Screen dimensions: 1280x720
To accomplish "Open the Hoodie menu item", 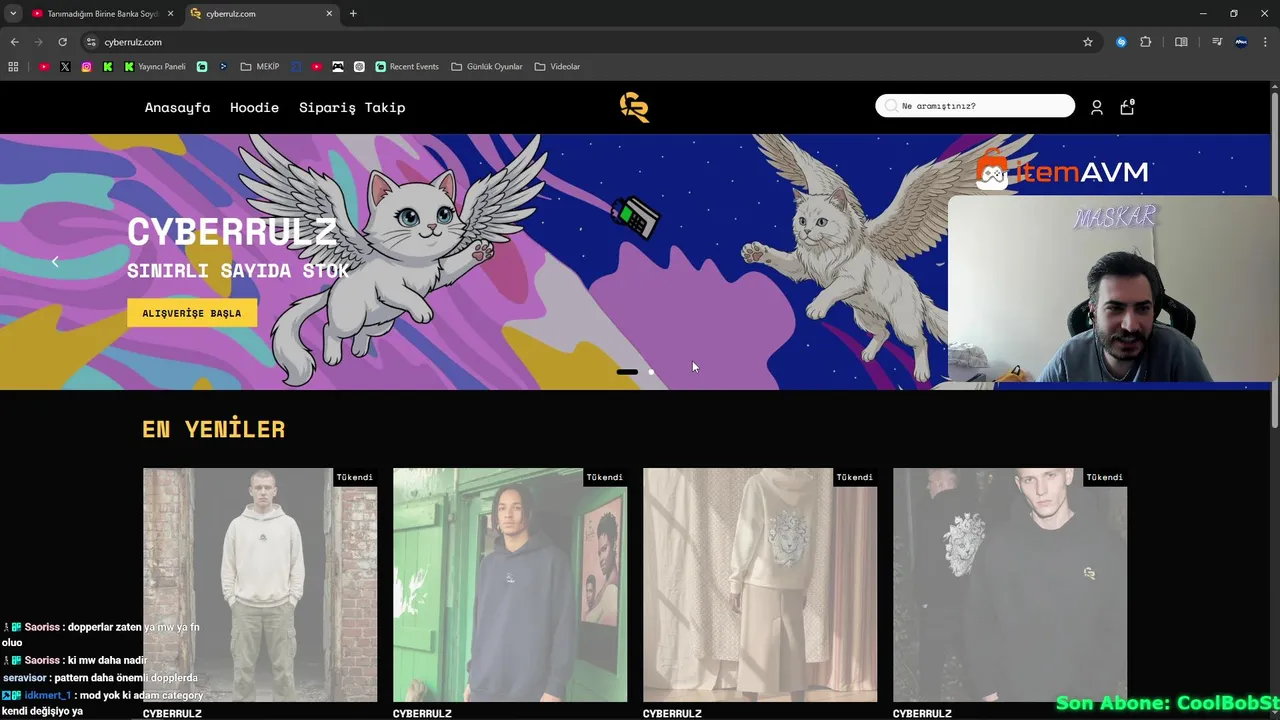I will 254,107.
